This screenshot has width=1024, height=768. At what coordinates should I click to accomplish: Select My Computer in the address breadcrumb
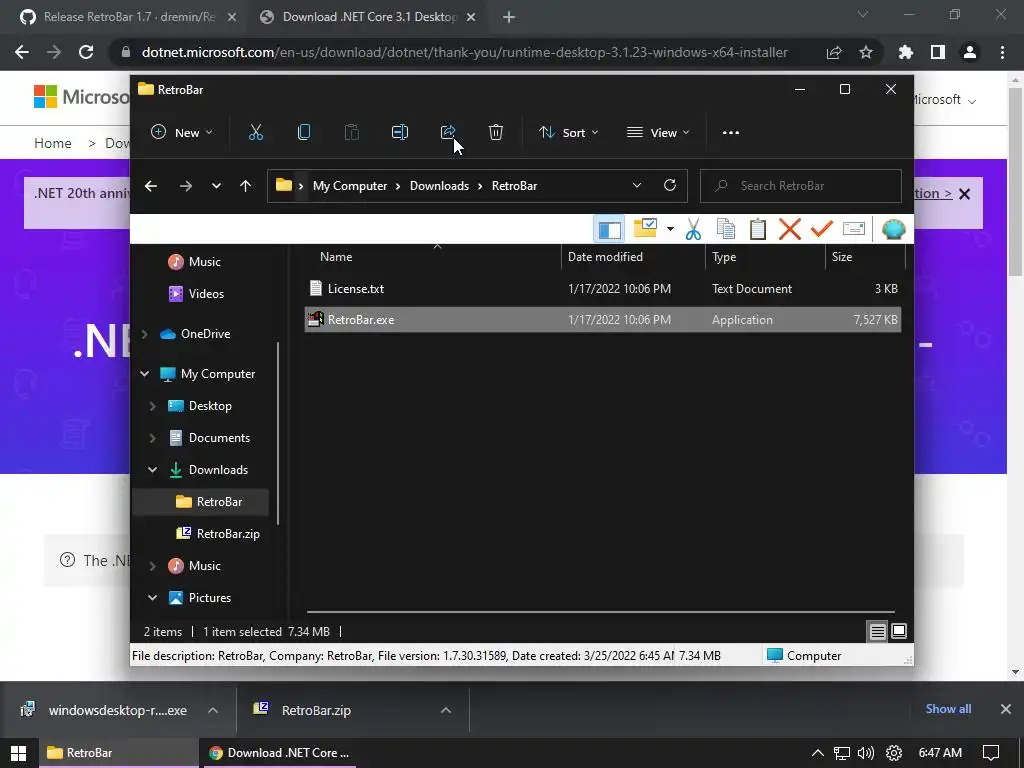[x=350, y=186]
